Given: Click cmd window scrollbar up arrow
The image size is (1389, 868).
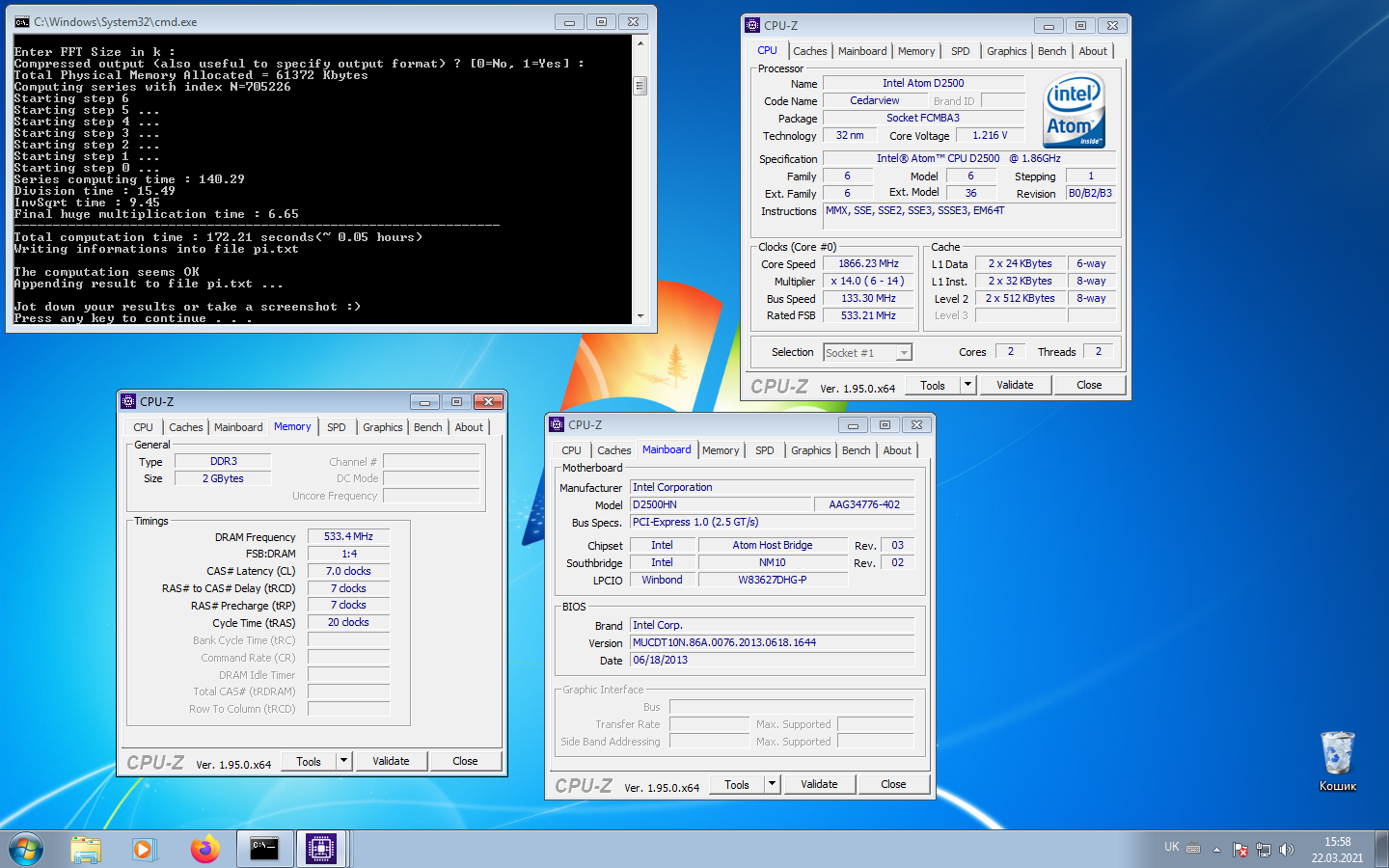Looking at the screenshot, I should point(640,43).
